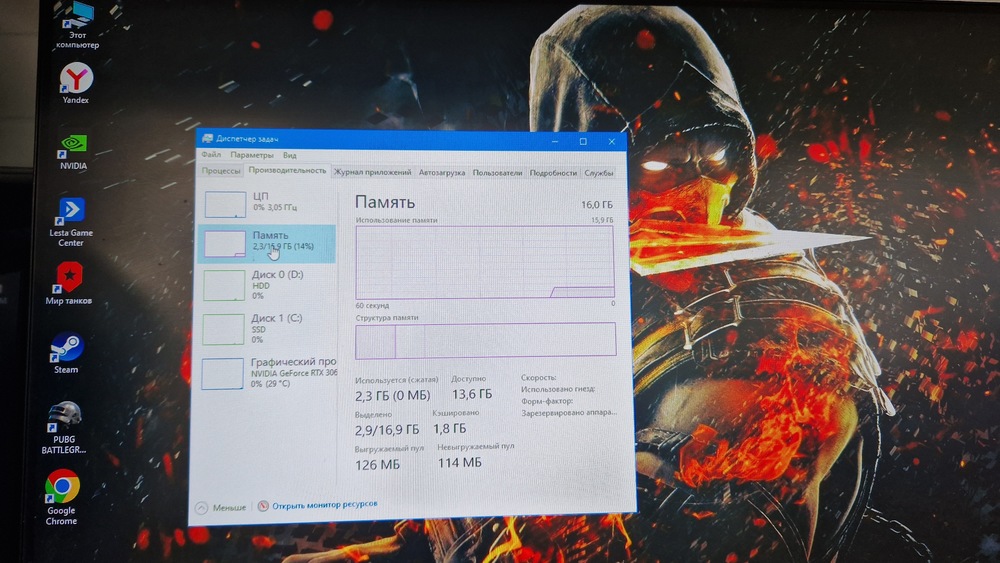The image size is (1000, 563).
Task: Minimize the Диспетчер задач window
Action: click(555, 142)
